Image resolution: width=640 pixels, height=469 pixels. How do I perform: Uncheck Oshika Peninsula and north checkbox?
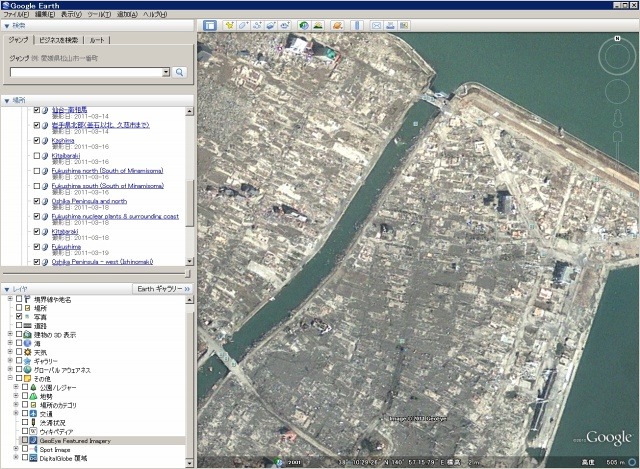(37, 201)
